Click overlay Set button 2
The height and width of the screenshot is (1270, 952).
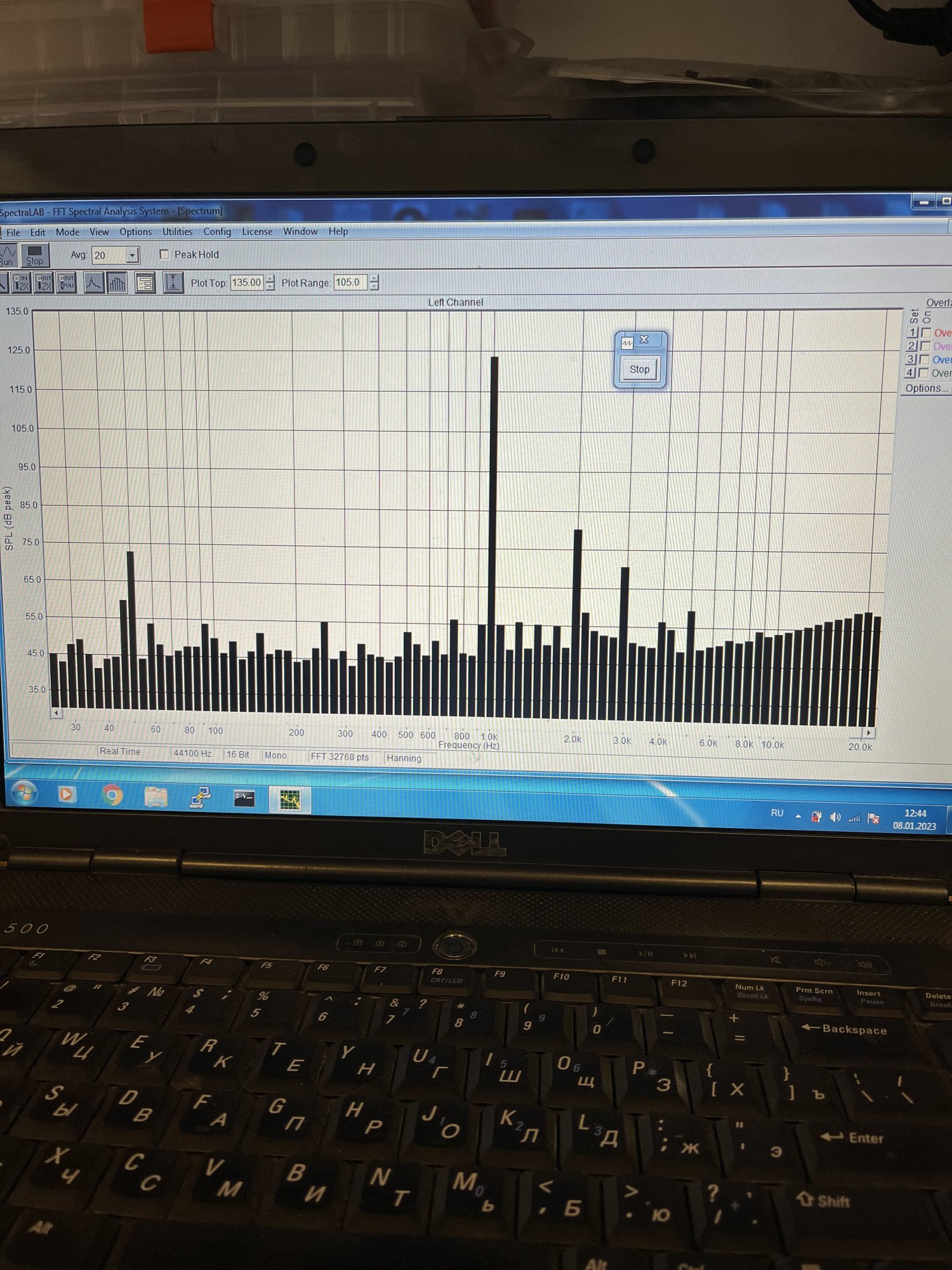(x=912, y=345)
